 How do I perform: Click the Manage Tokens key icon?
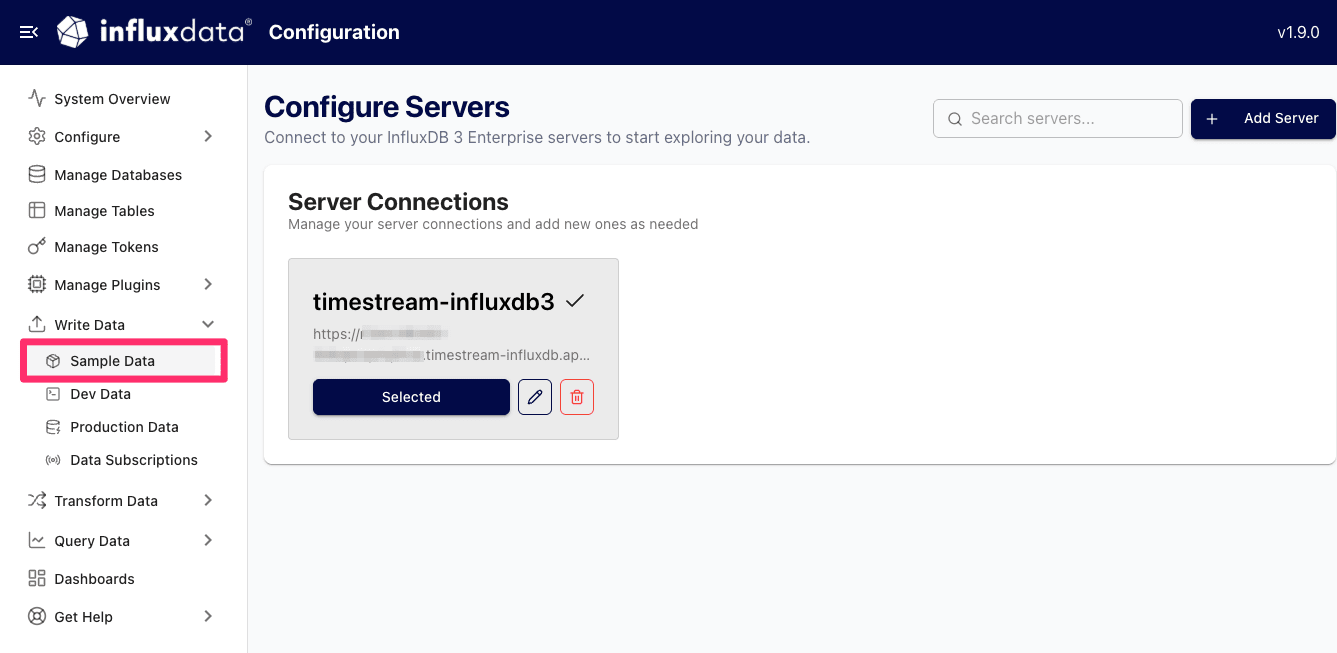37,246
